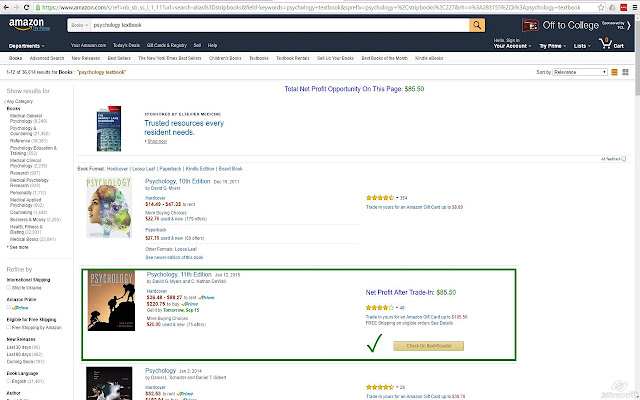Open the Sort by Relevance dropdown

[580, 72]
